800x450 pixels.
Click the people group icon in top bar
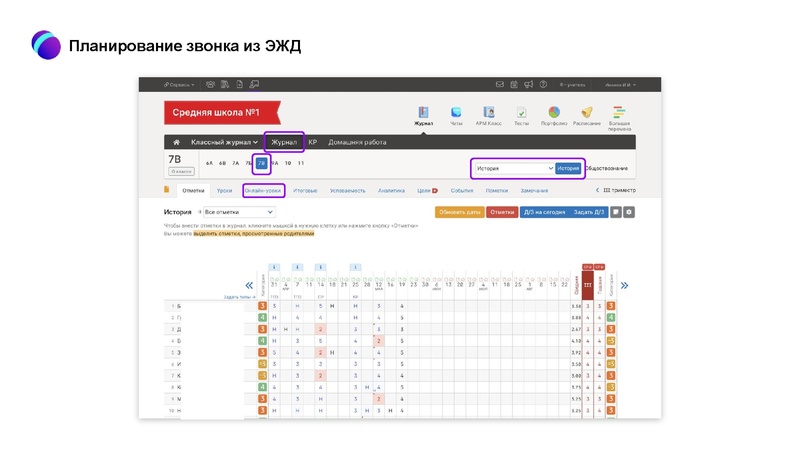(210, 85)
